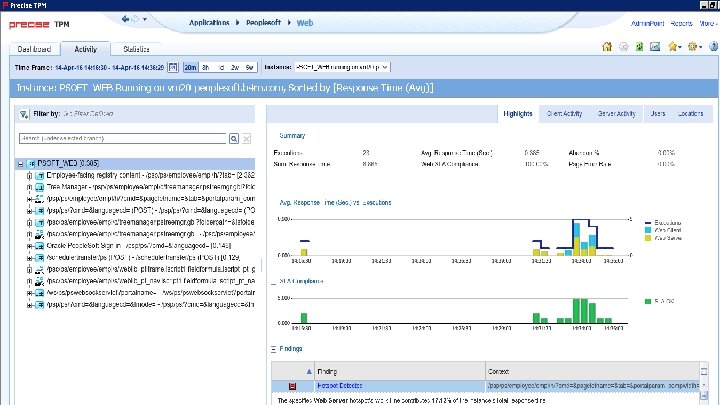Viewport: 720px width, 405px height.
Task: Open the Users tab
Action: click(x=658, y=114)
